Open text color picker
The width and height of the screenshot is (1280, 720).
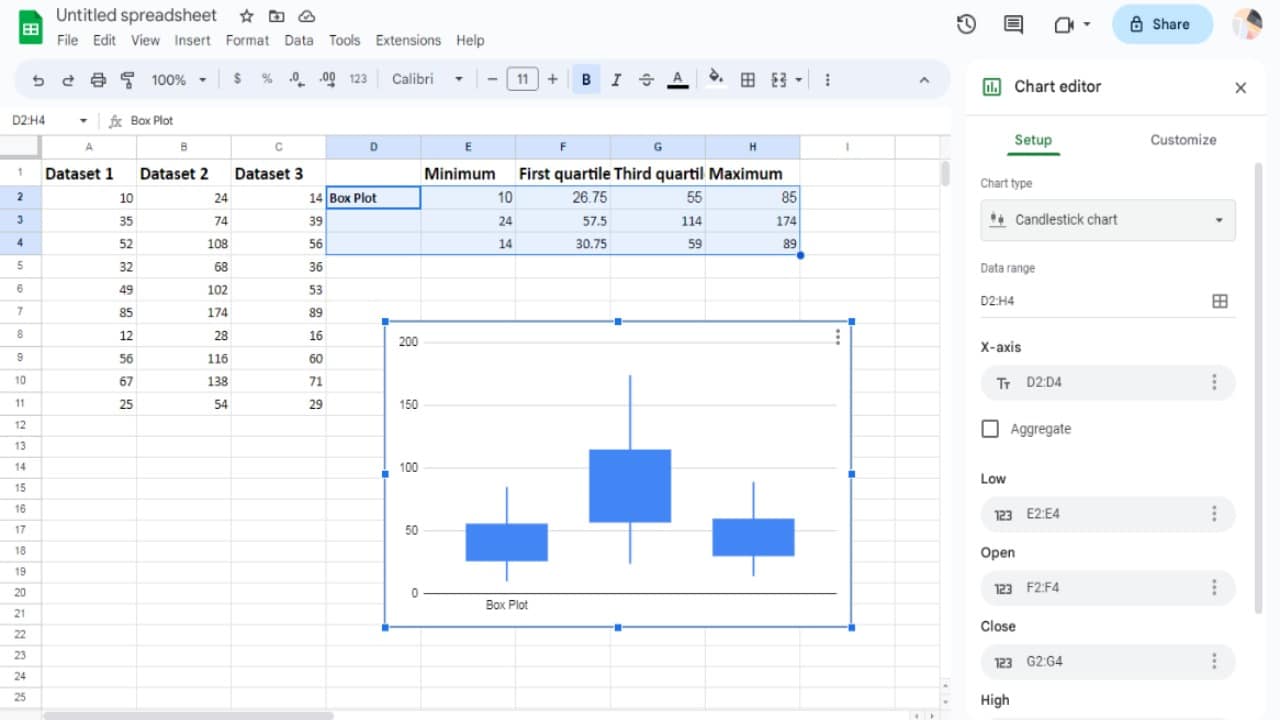(x=677, y=80)
